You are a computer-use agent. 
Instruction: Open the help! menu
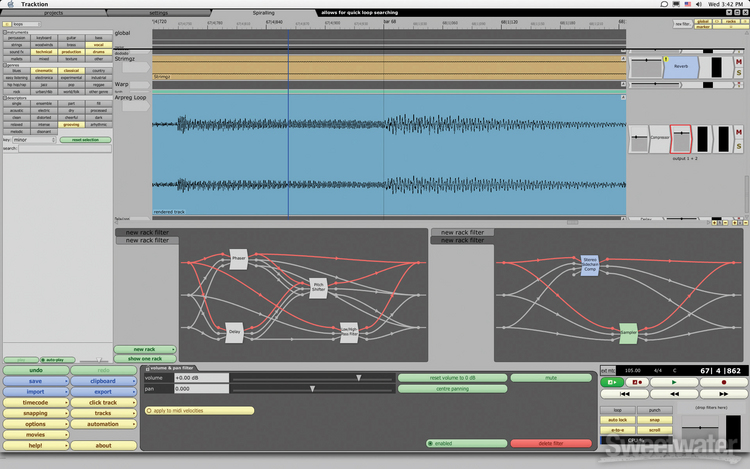click(x=36, y=446)
